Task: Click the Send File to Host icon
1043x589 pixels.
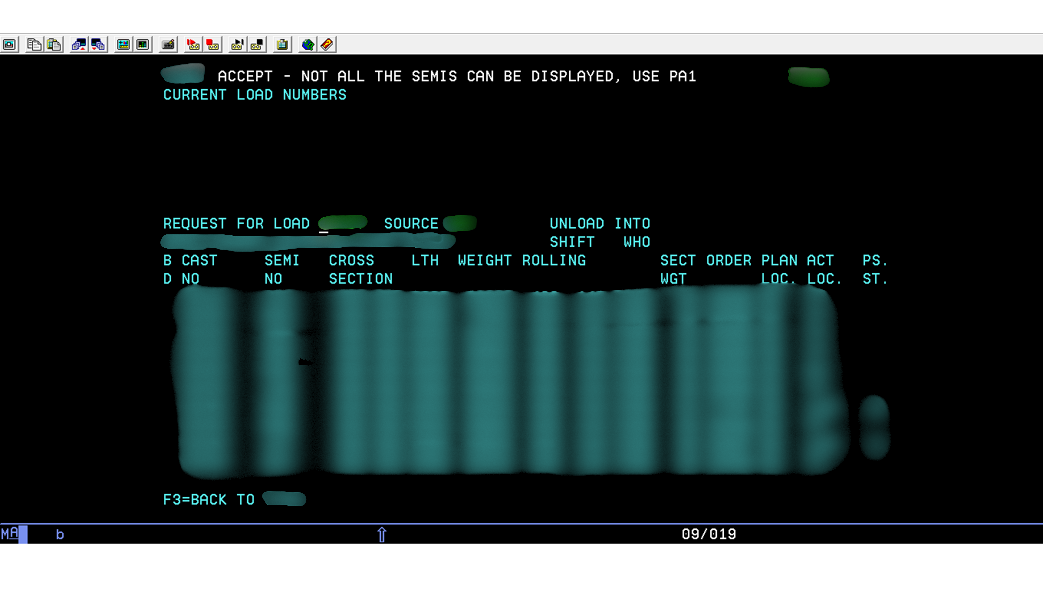Action: (80, 45)
